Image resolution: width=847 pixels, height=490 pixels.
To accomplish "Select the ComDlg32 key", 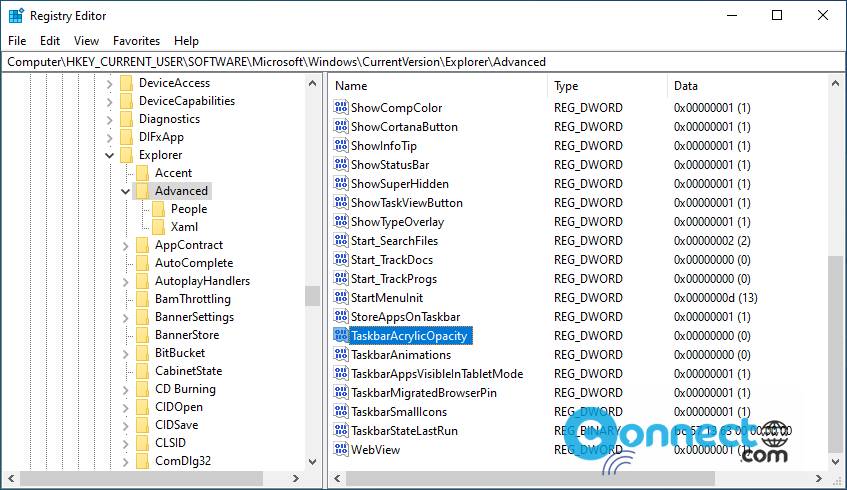I will point(183,461).
